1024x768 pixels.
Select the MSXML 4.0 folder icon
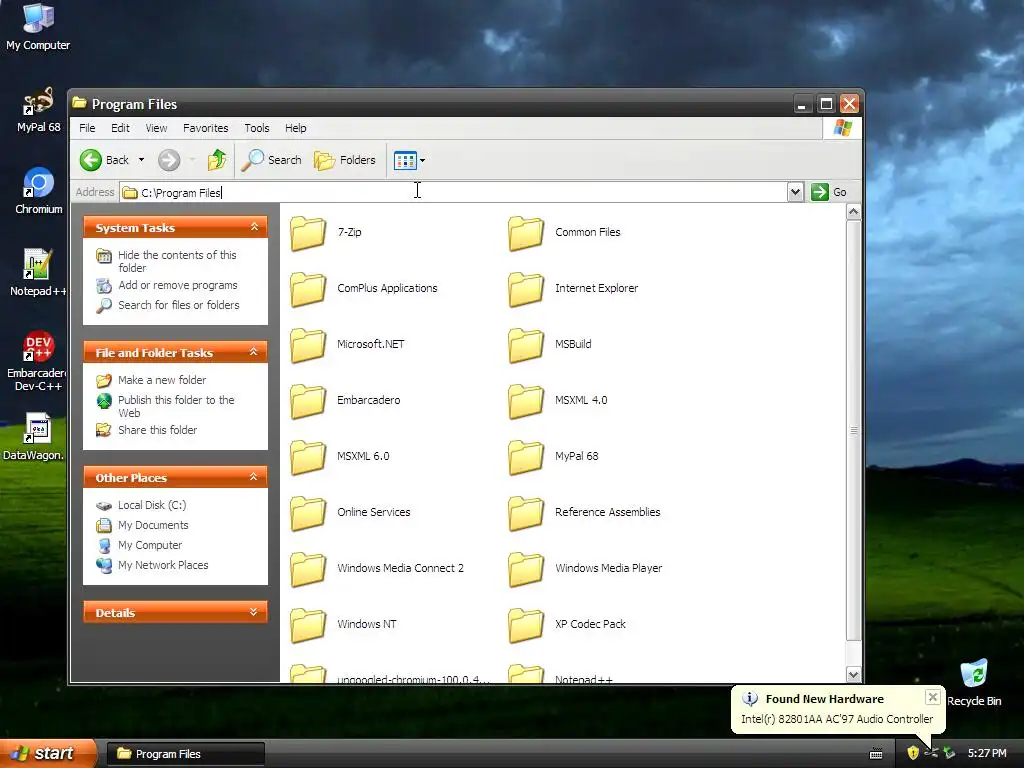coord(526,401)
